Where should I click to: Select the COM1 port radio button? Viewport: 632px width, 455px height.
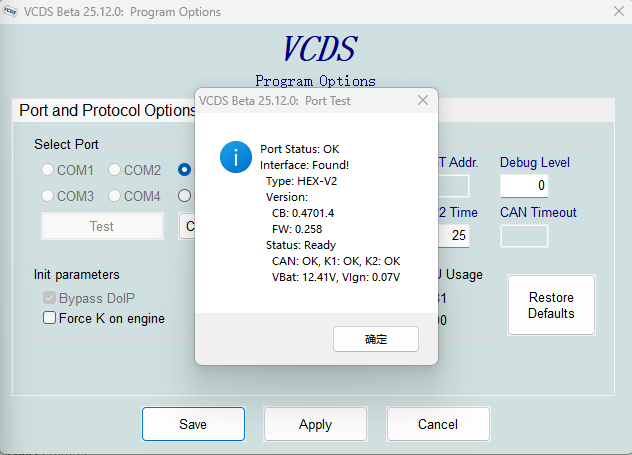click(48, 170)
